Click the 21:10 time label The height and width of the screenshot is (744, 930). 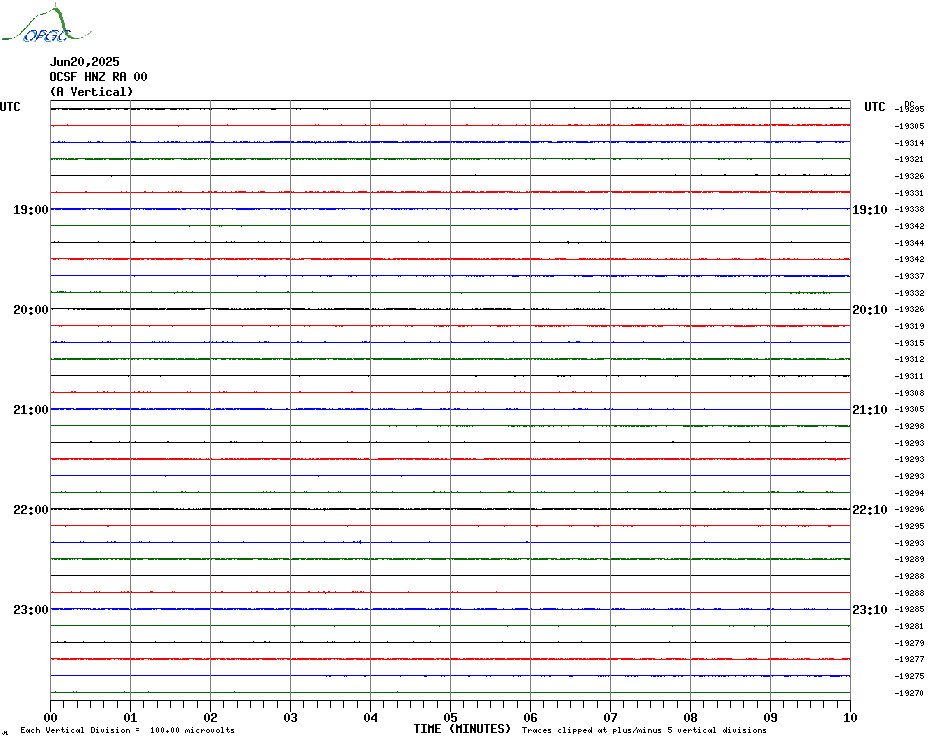pos(870,410)
